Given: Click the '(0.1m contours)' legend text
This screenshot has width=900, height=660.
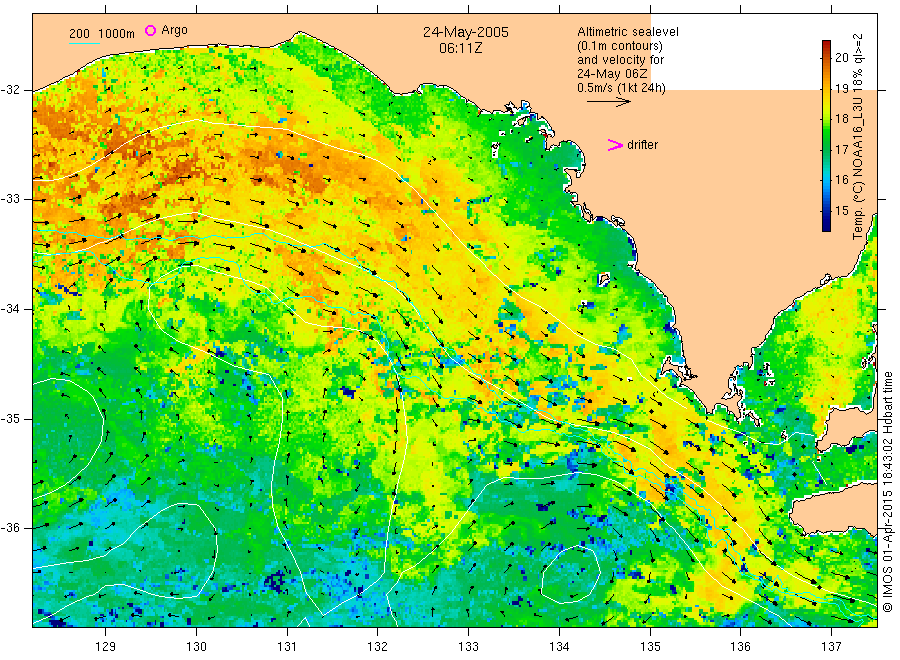Looking at the screenshot, I should point(620,46).
